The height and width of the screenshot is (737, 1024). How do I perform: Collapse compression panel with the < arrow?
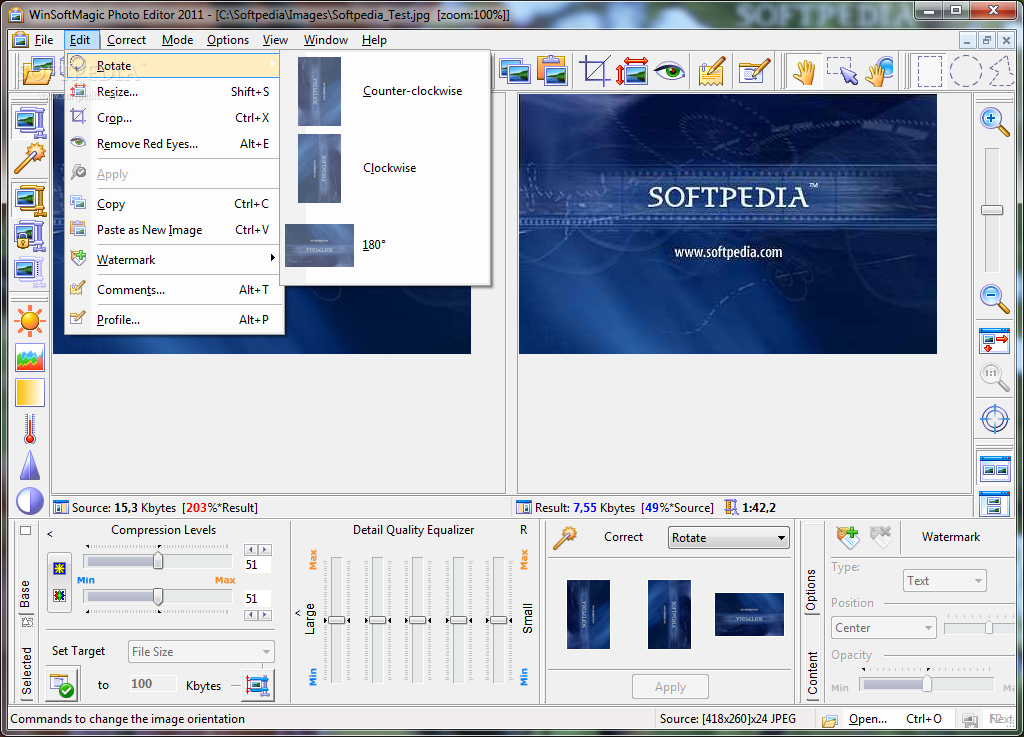click(x=50, y=534)
